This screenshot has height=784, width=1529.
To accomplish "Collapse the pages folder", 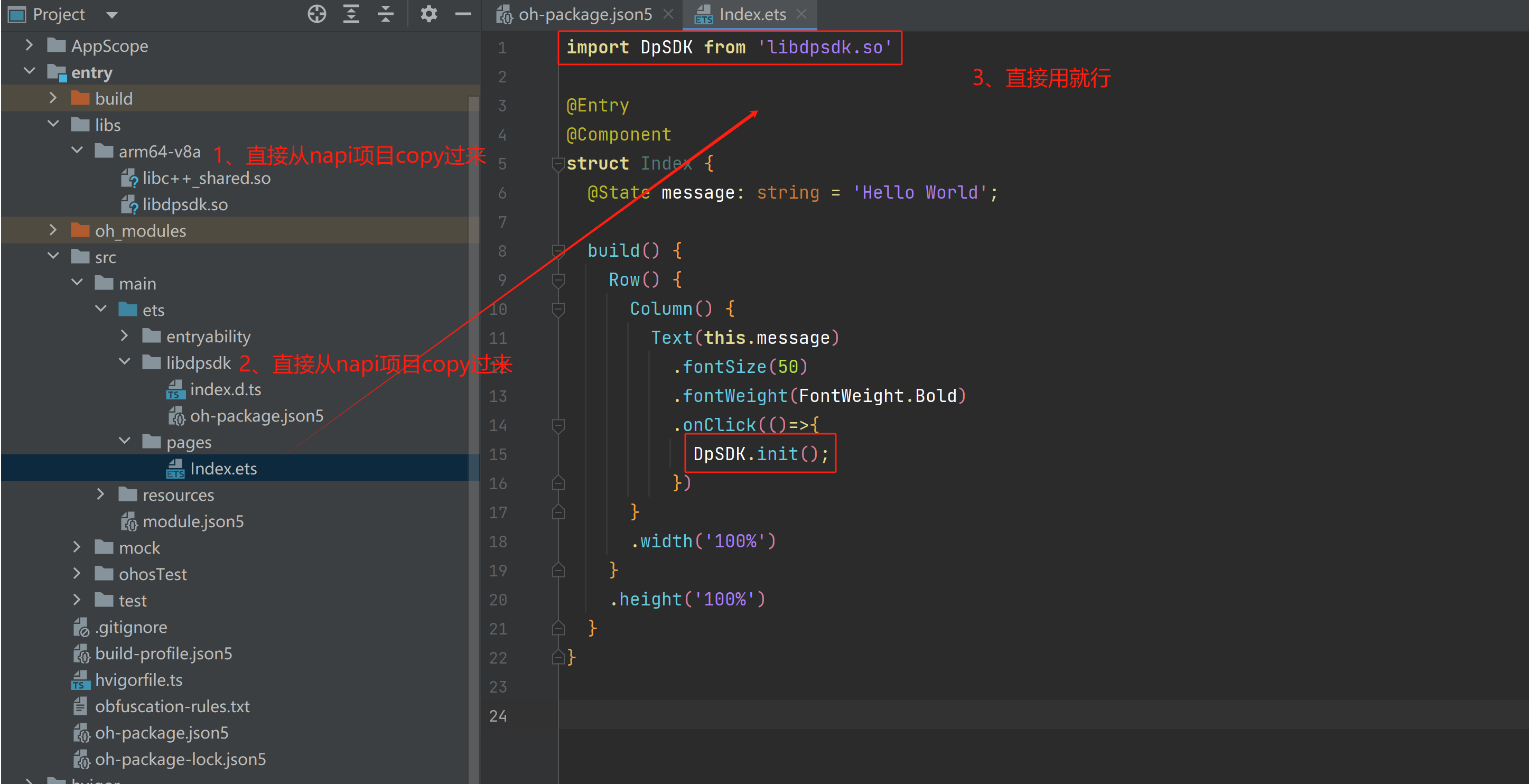I will (124, 442).
